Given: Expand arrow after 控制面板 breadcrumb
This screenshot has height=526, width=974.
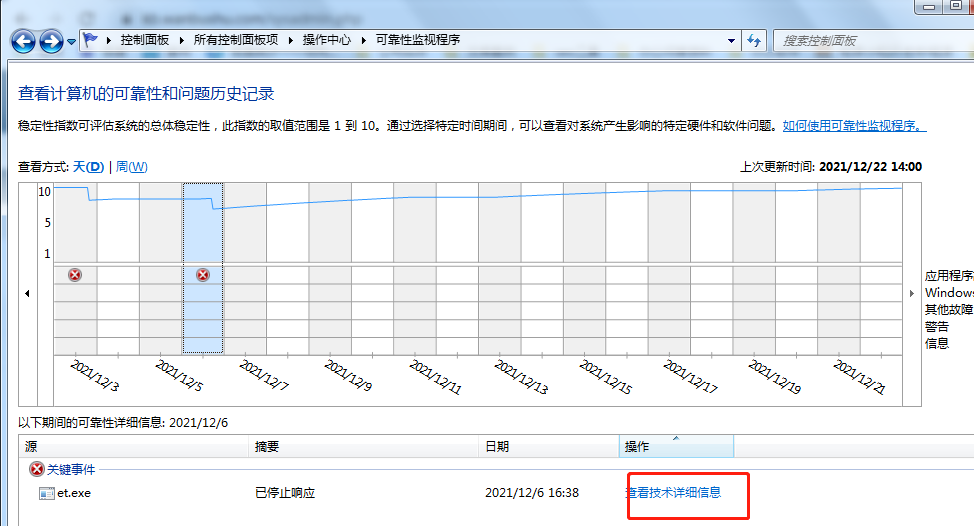Looking at the screenshot, I should pyautogui.click(x=181, y=40).
